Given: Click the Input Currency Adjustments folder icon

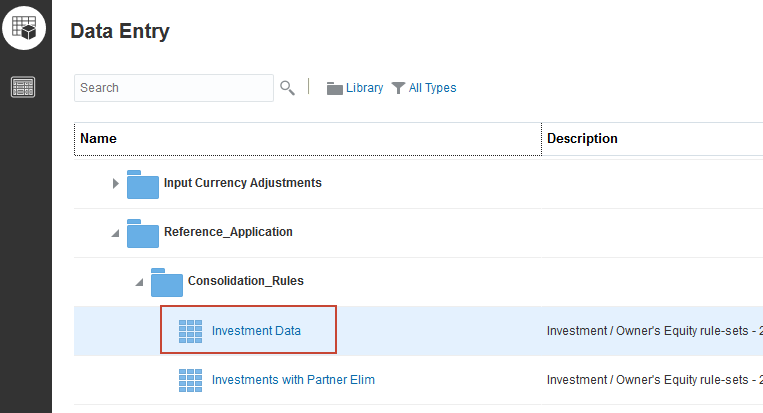Looking at the screenshot, I should click(x=143, y=184).
